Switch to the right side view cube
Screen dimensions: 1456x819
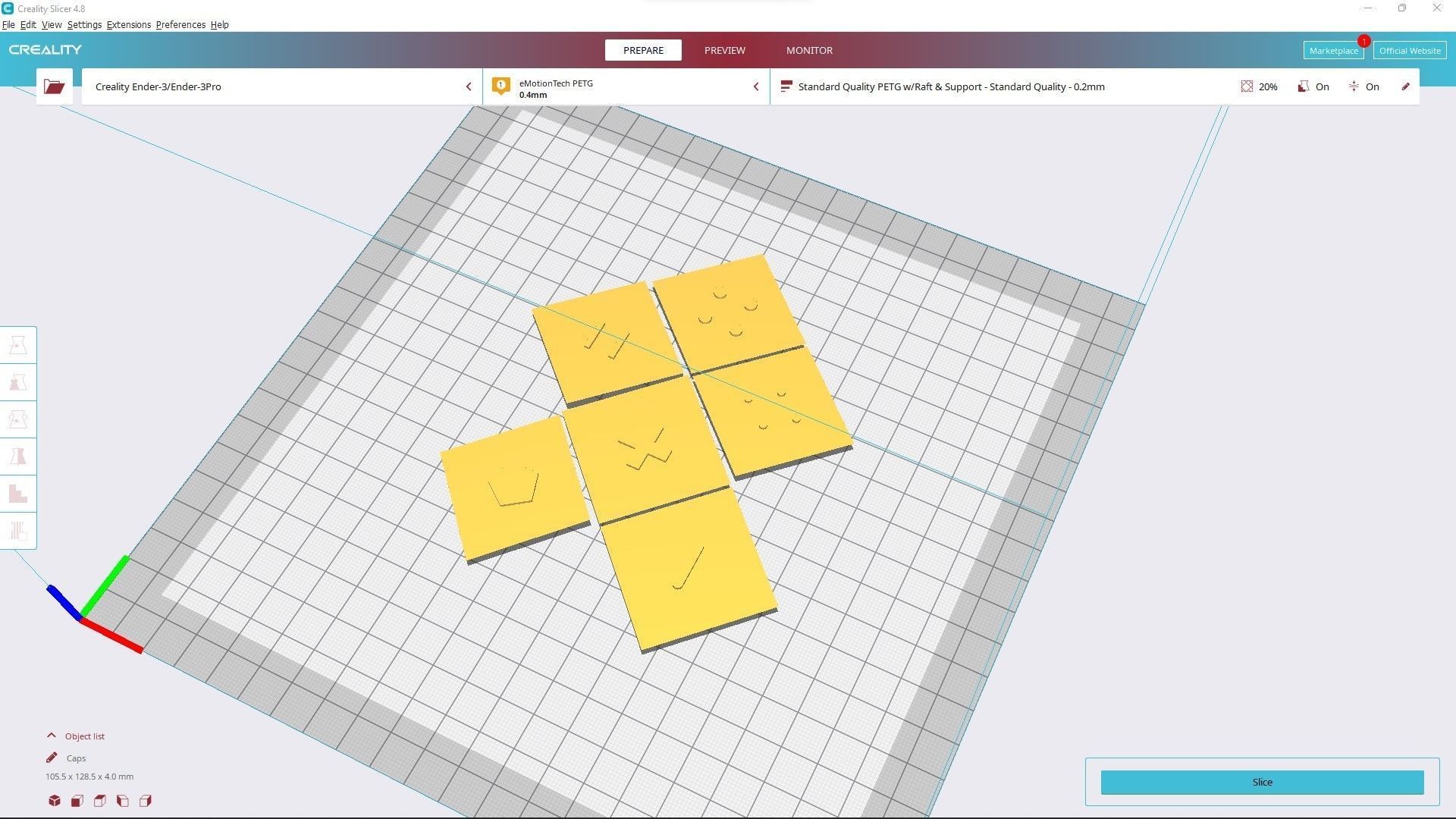[145, 801]
